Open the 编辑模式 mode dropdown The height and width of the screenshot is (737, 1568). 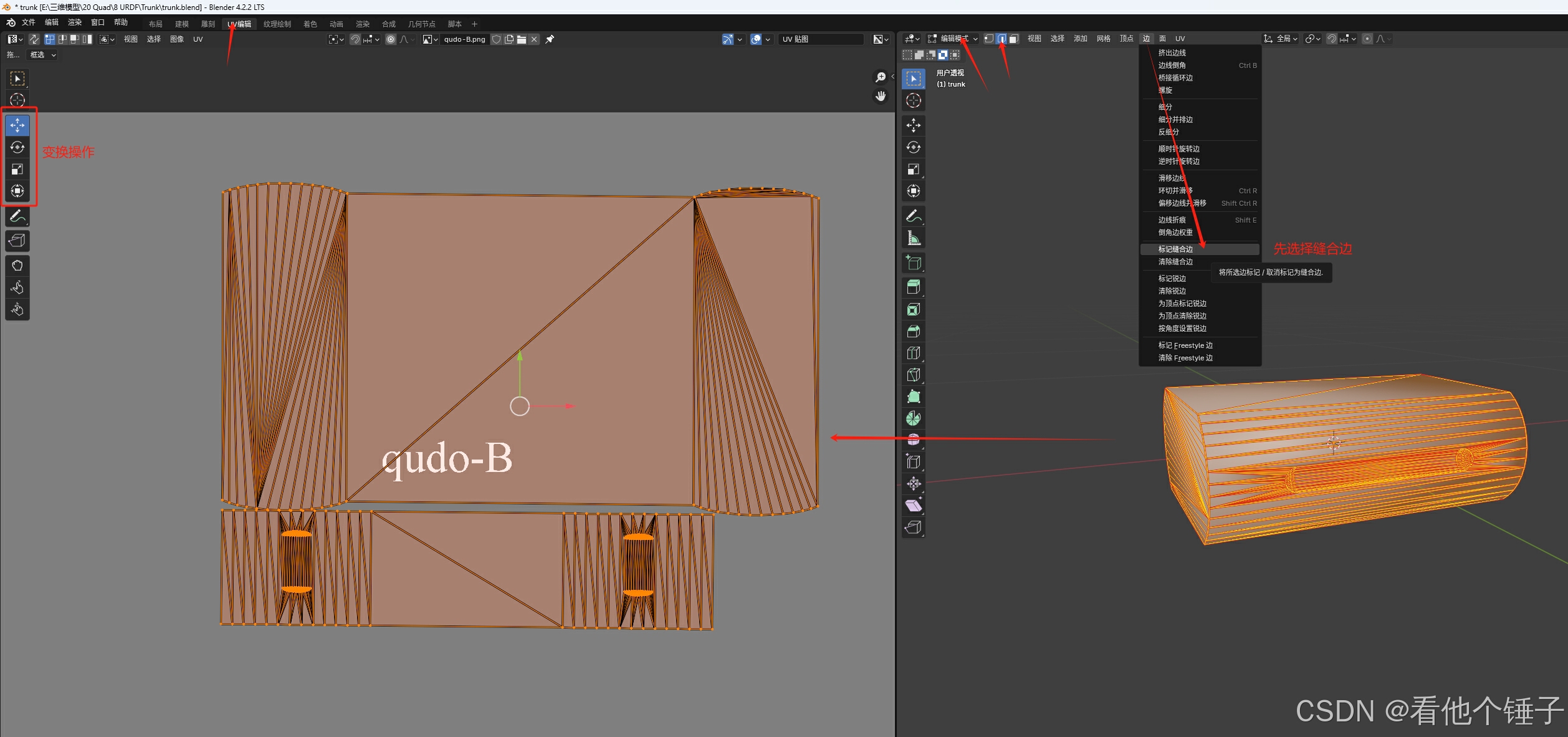(x=953, y=39)
